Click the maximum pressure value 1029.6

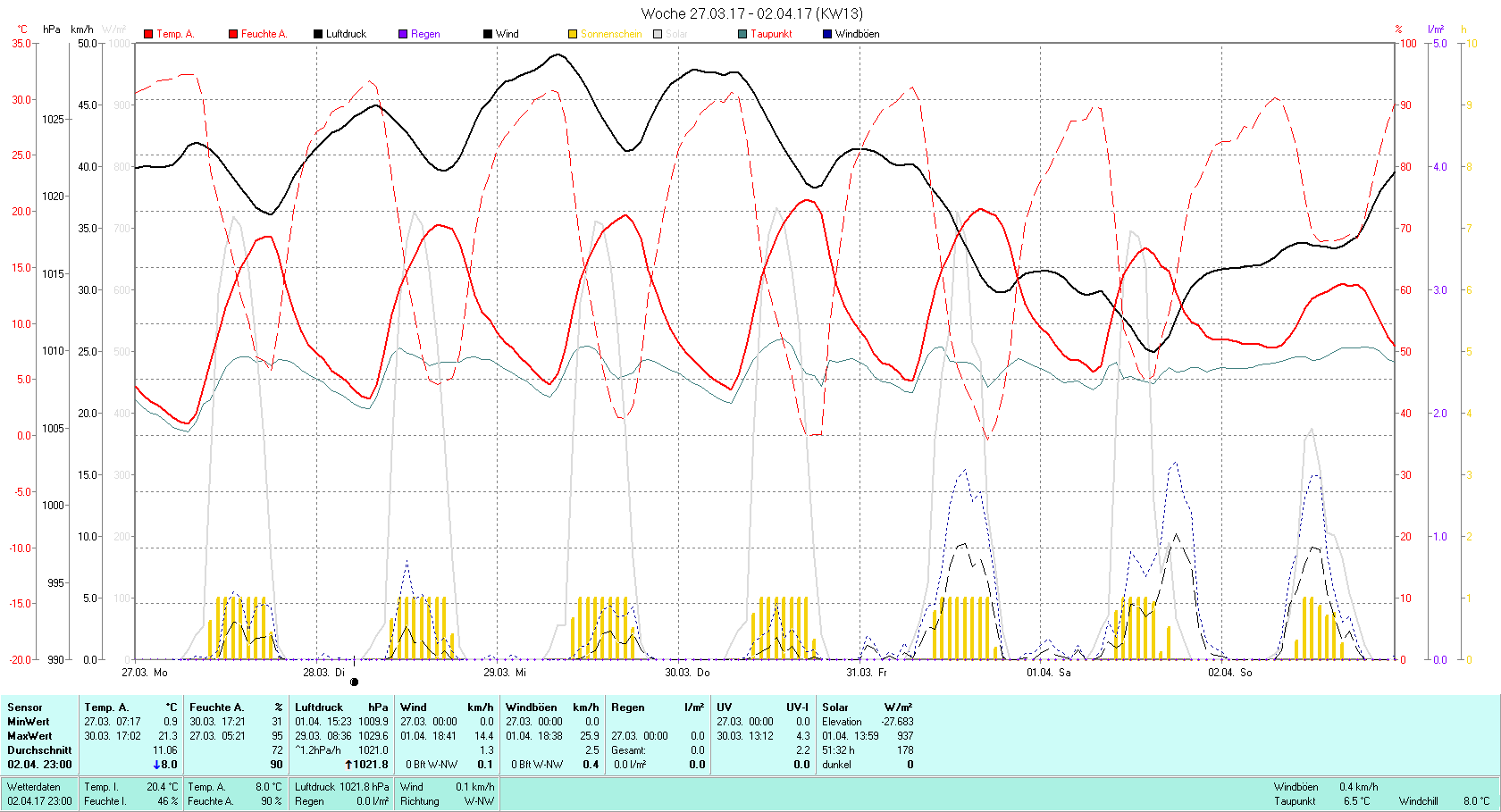click(373, 736)
